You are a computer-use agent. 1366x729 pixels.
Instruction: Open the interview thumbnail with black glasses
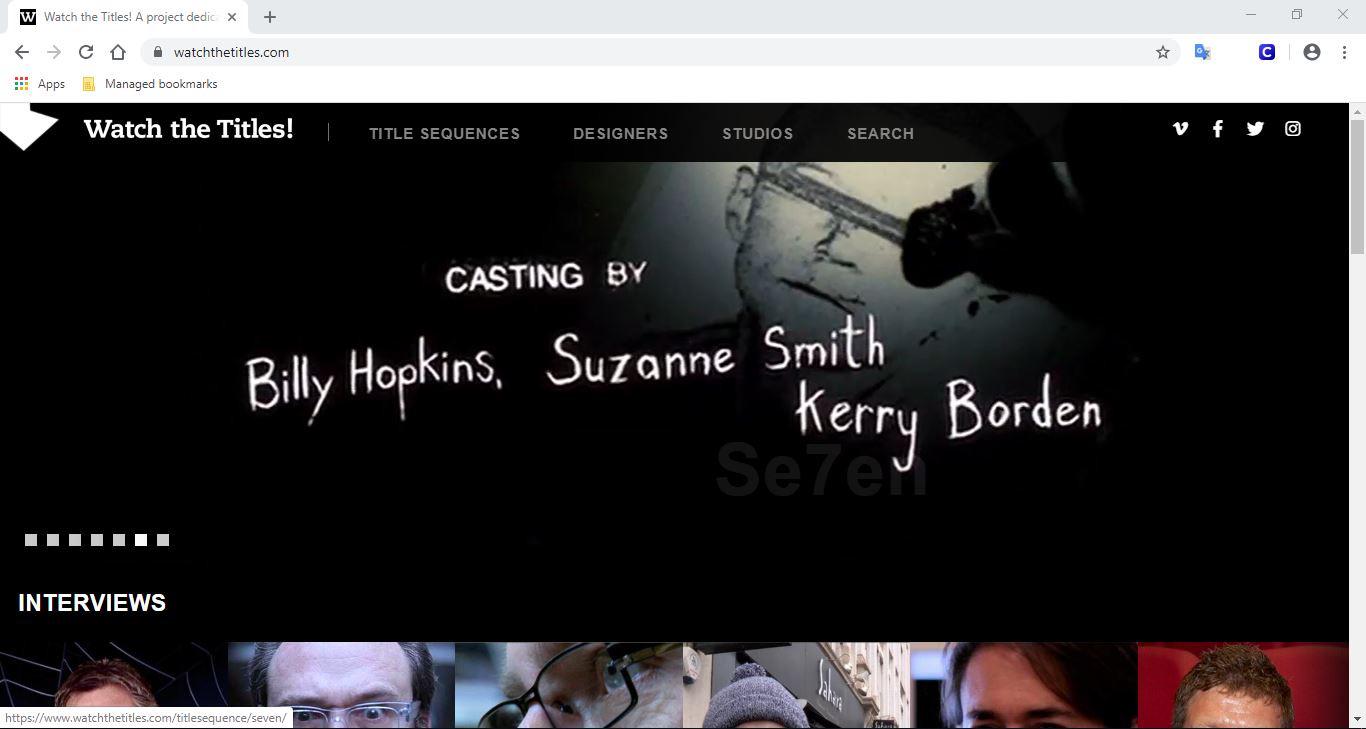coord(569,685)
